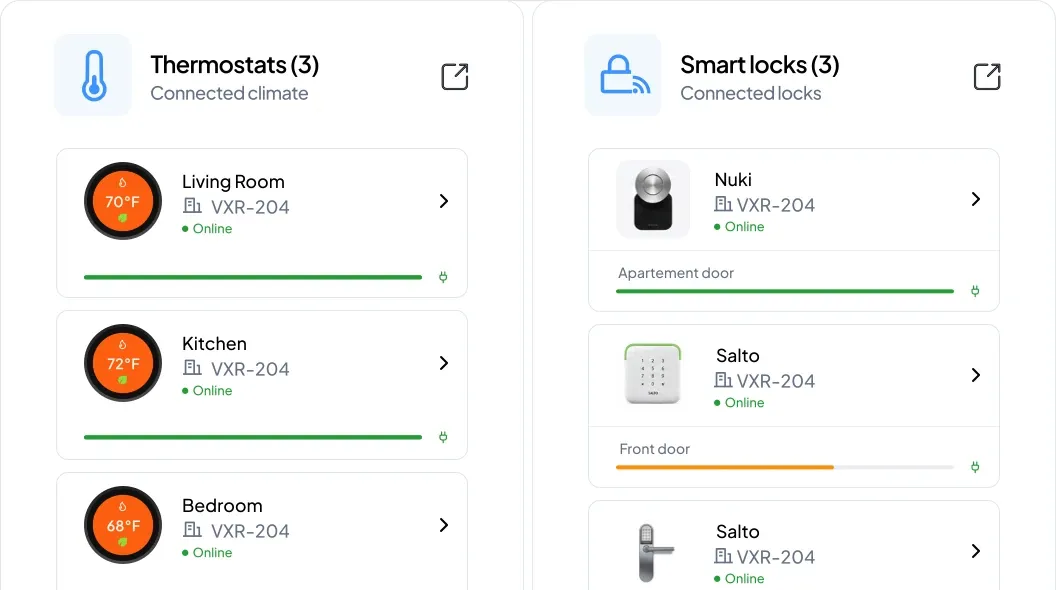Image resolution: width=1056 pixels, height=590 pixels.
Task: Click the 'Apartement door' label
Action: tap(675, 273)
